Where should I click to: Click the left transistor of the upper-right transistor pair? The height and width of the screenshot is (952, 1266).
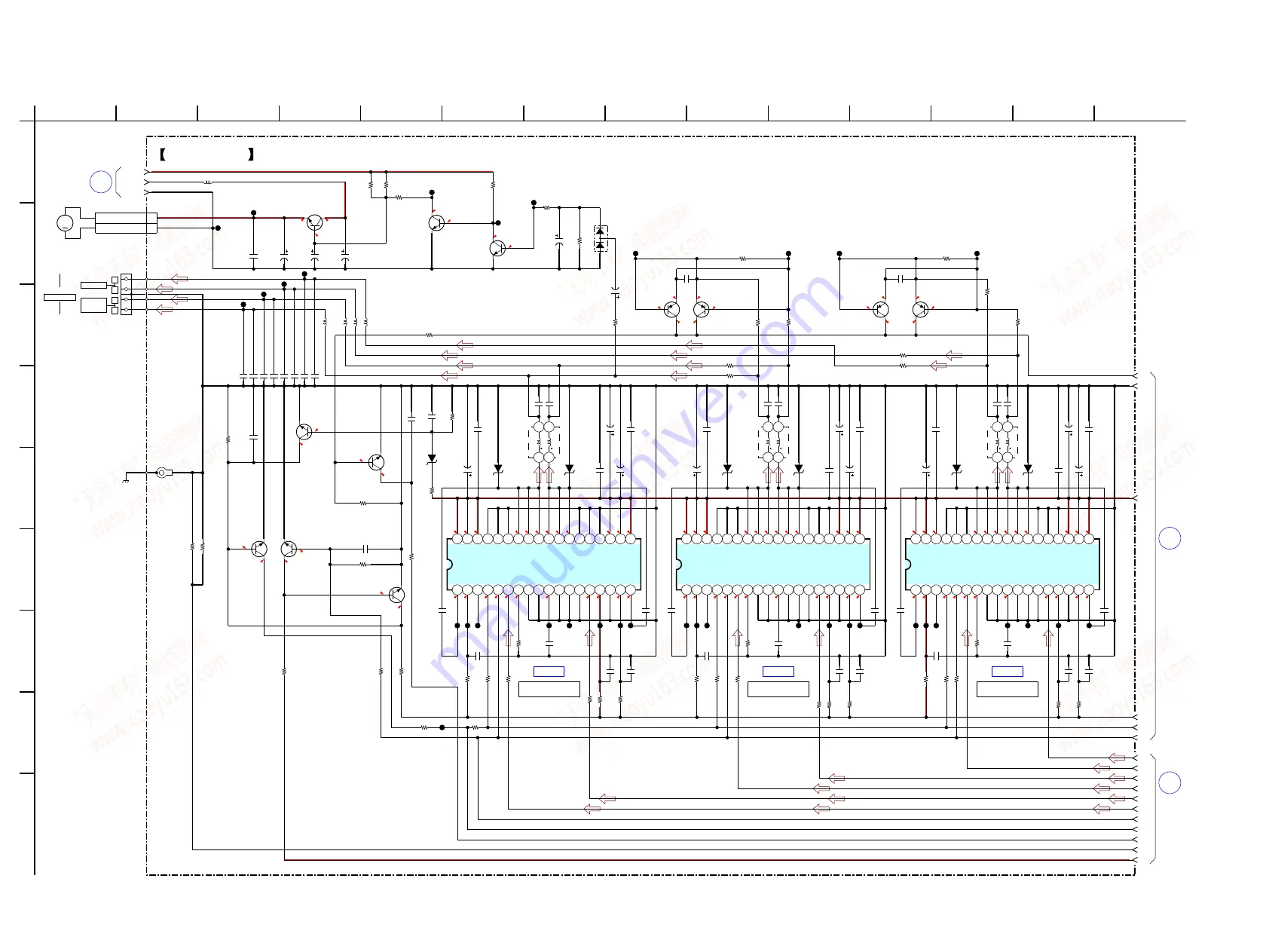click(880, 310)
